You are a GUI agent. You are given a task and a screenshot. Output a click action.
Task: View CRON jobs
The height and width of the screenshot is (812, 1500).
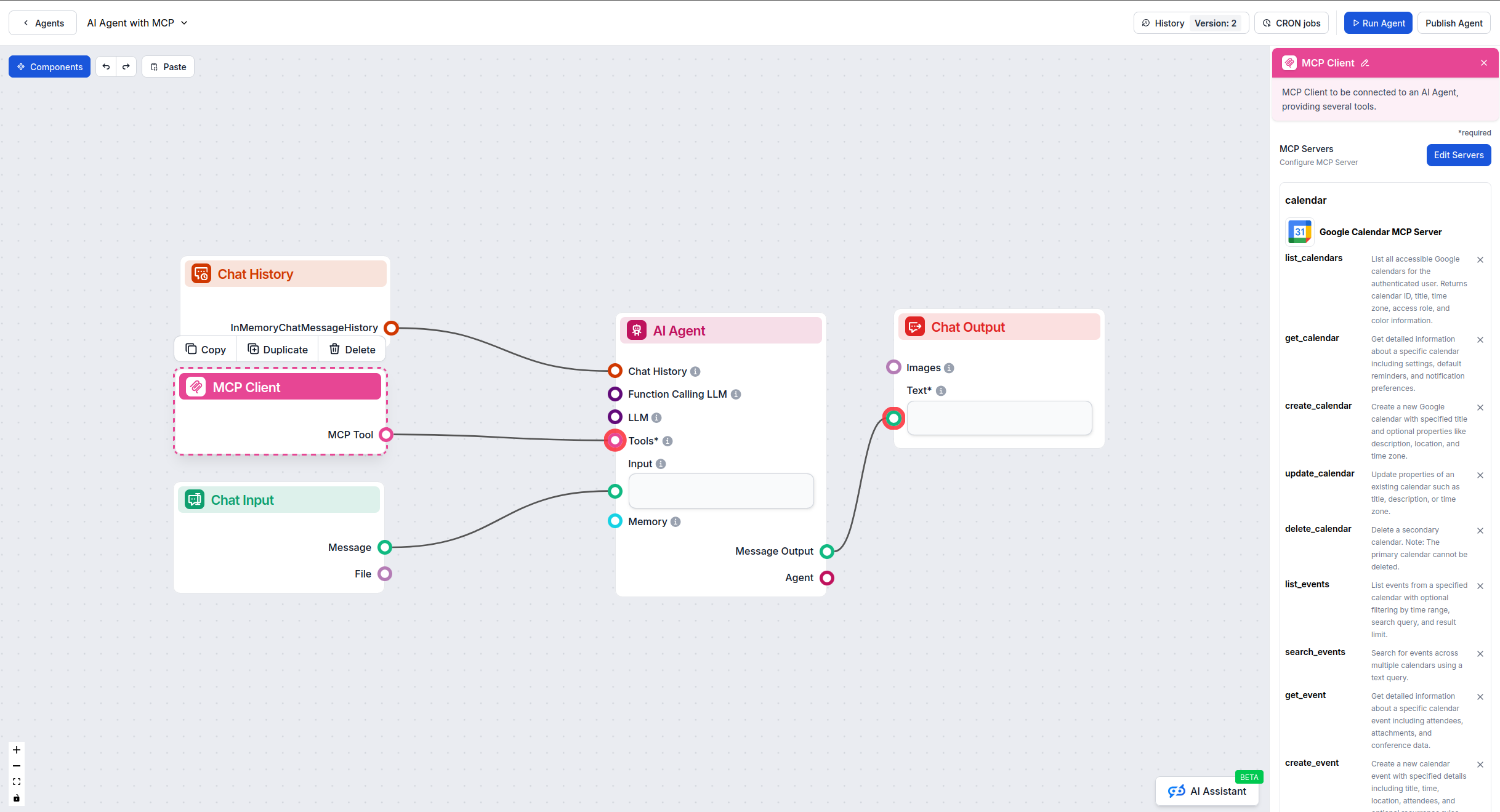click(1291, 23)
